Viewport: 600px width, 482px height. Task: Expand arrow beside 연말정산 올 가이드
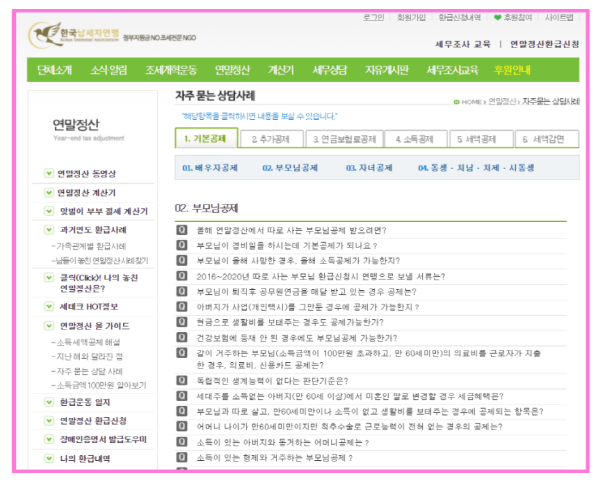(x=49, y=326)
